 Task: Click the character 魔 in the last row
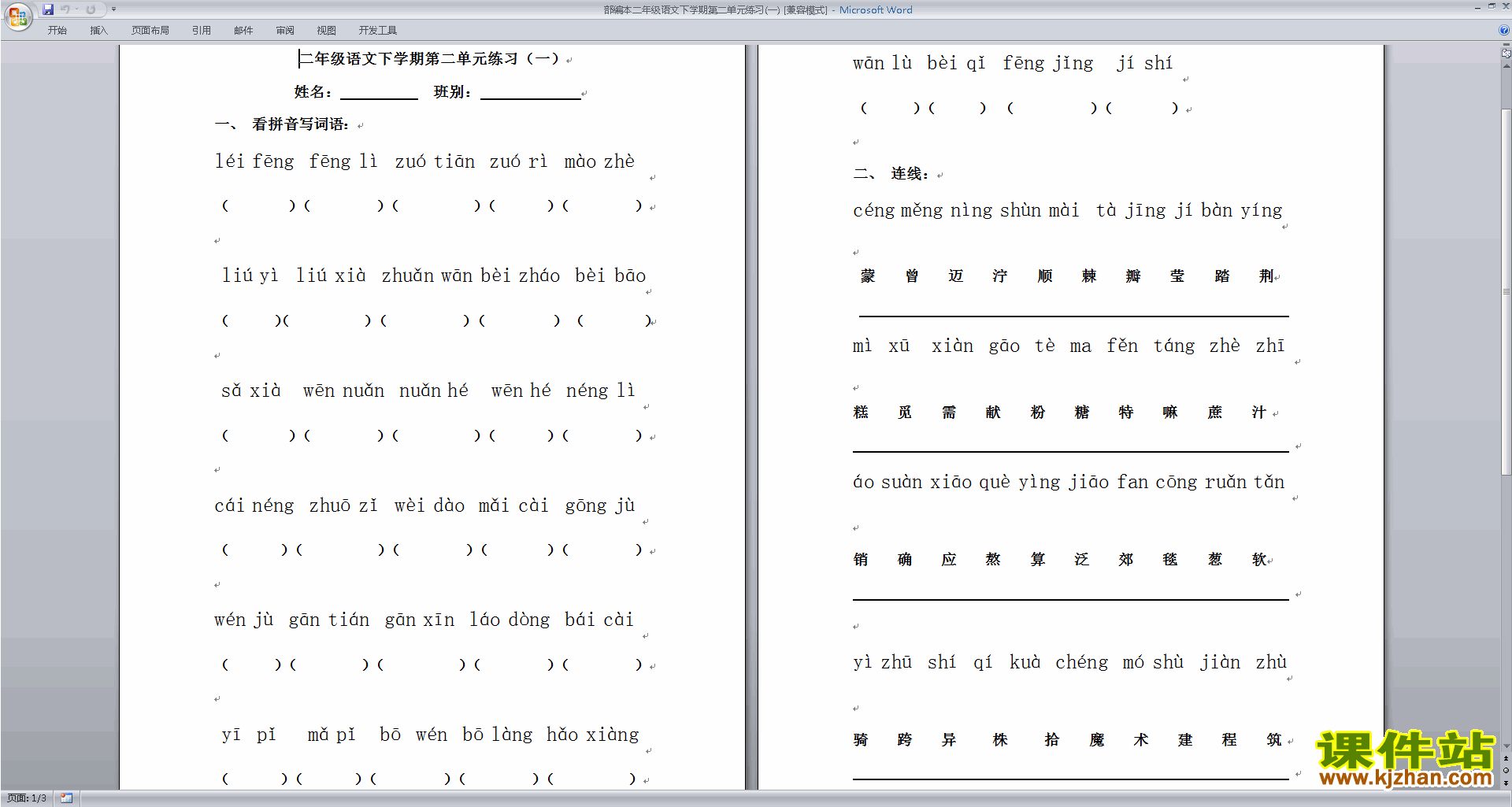[x=1097, y=740]
